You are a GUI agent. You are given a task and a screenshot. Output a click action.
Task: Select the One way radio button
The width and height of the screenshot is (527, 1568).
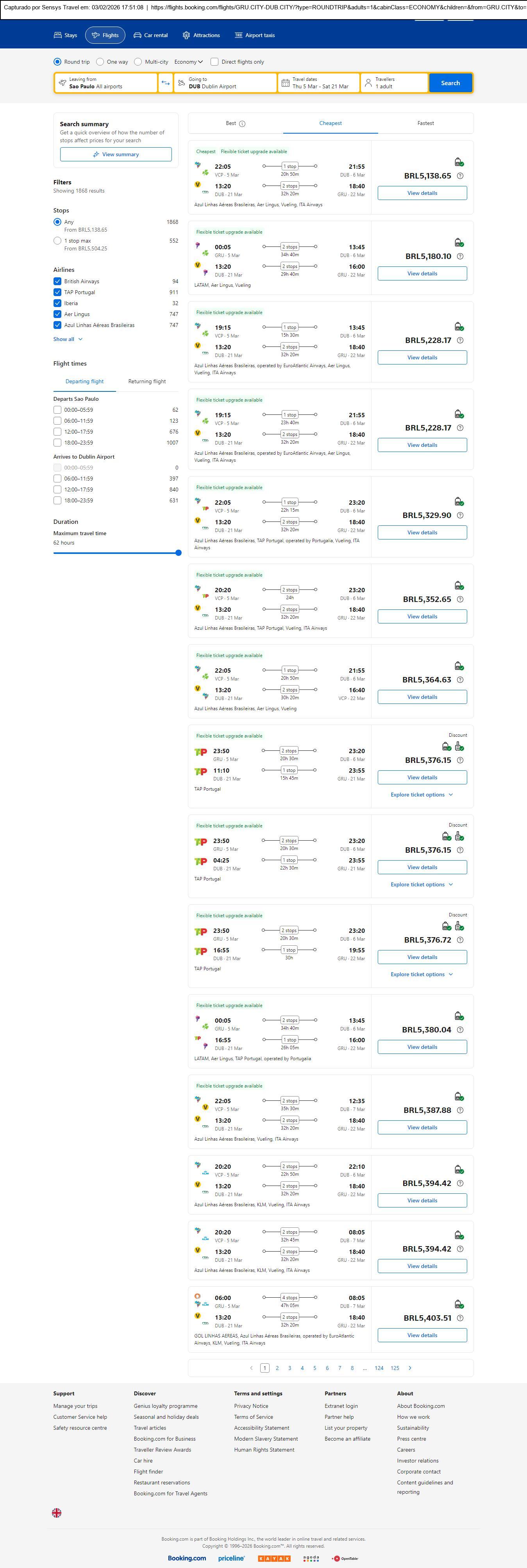(x=100, y=62)
